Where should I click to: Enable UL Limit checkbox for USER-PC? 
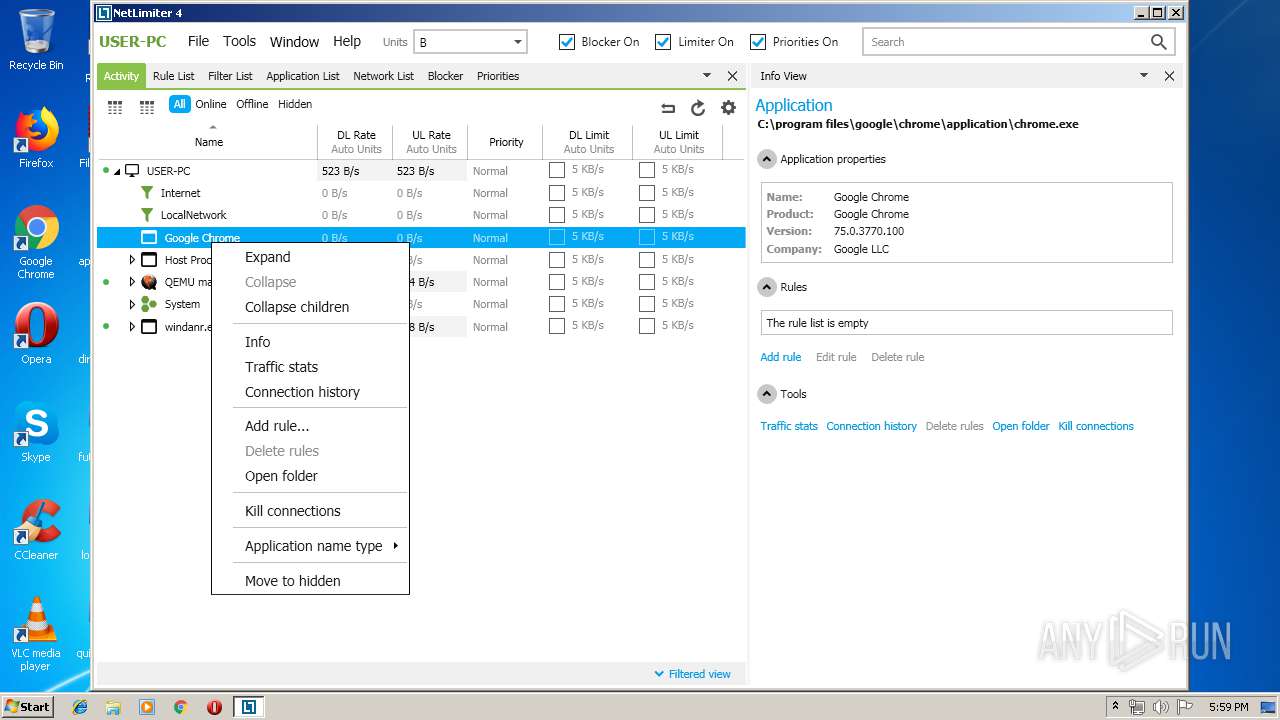647,170
